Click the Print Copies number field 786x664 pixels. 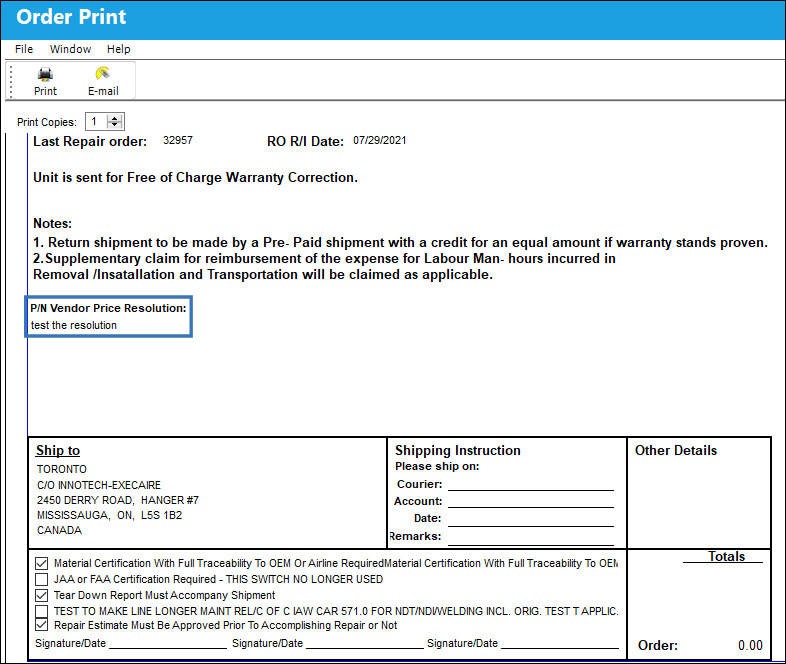coord(96,121)
